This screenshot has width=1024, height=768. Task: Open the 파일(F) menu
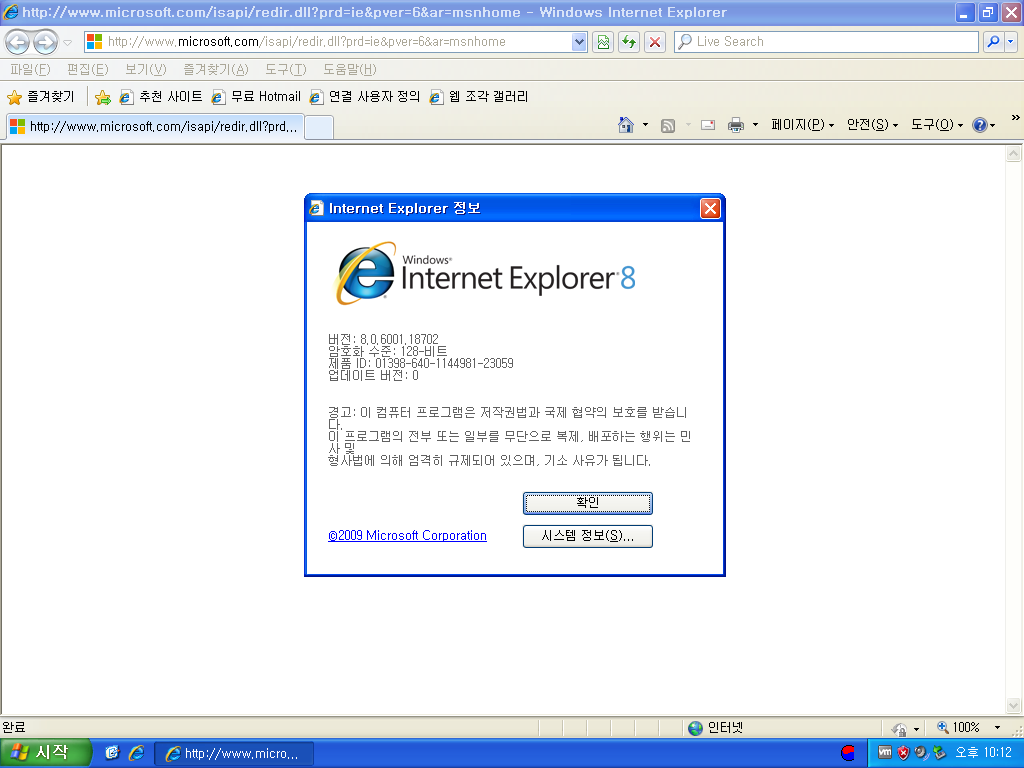(30, 69)
